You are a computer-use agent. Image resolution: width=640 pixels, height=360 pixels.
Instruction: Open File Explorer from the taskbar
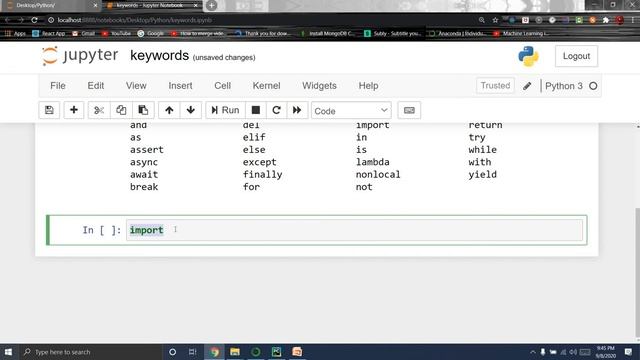coord(235,352)
